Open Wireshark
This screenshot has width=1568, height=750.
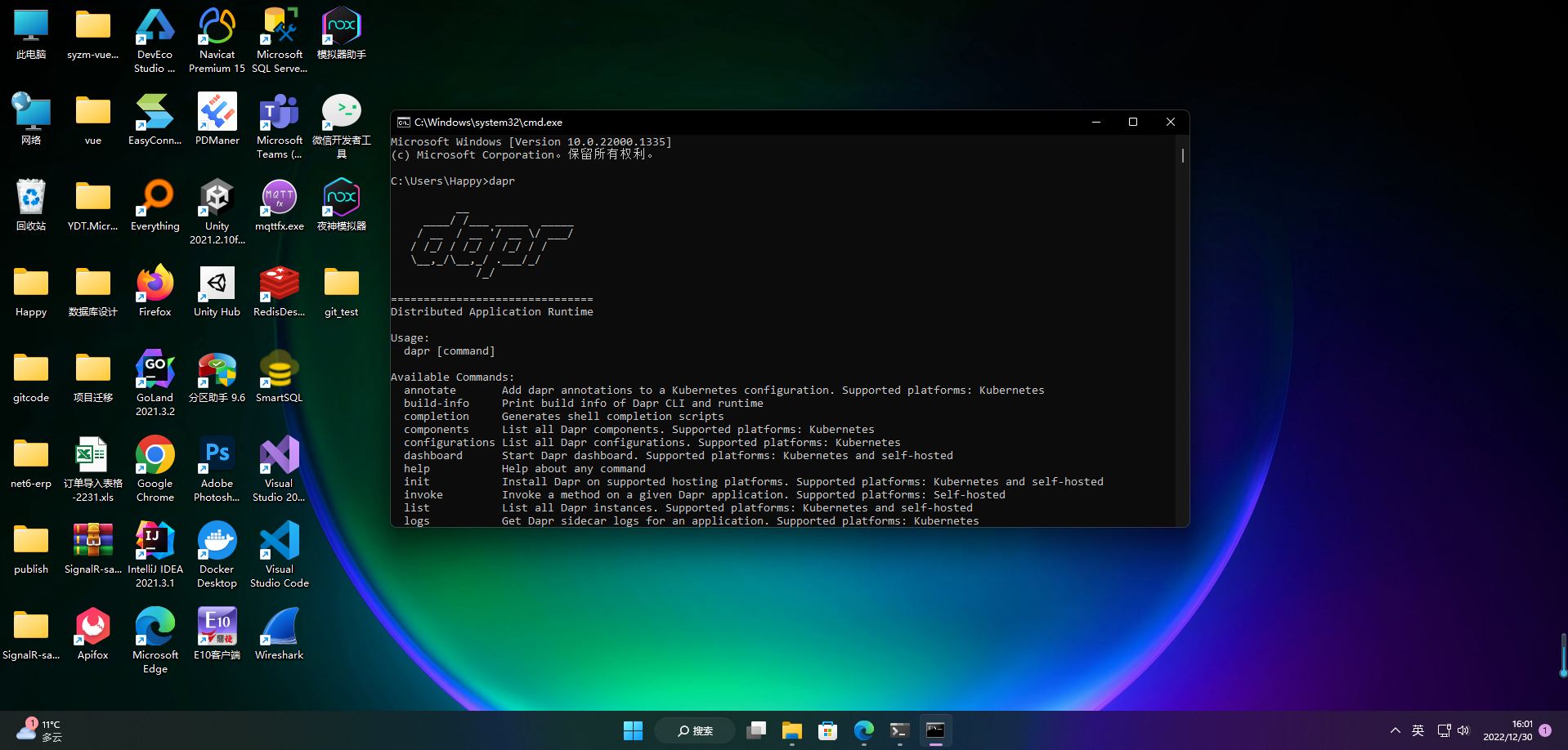point(279,627)
